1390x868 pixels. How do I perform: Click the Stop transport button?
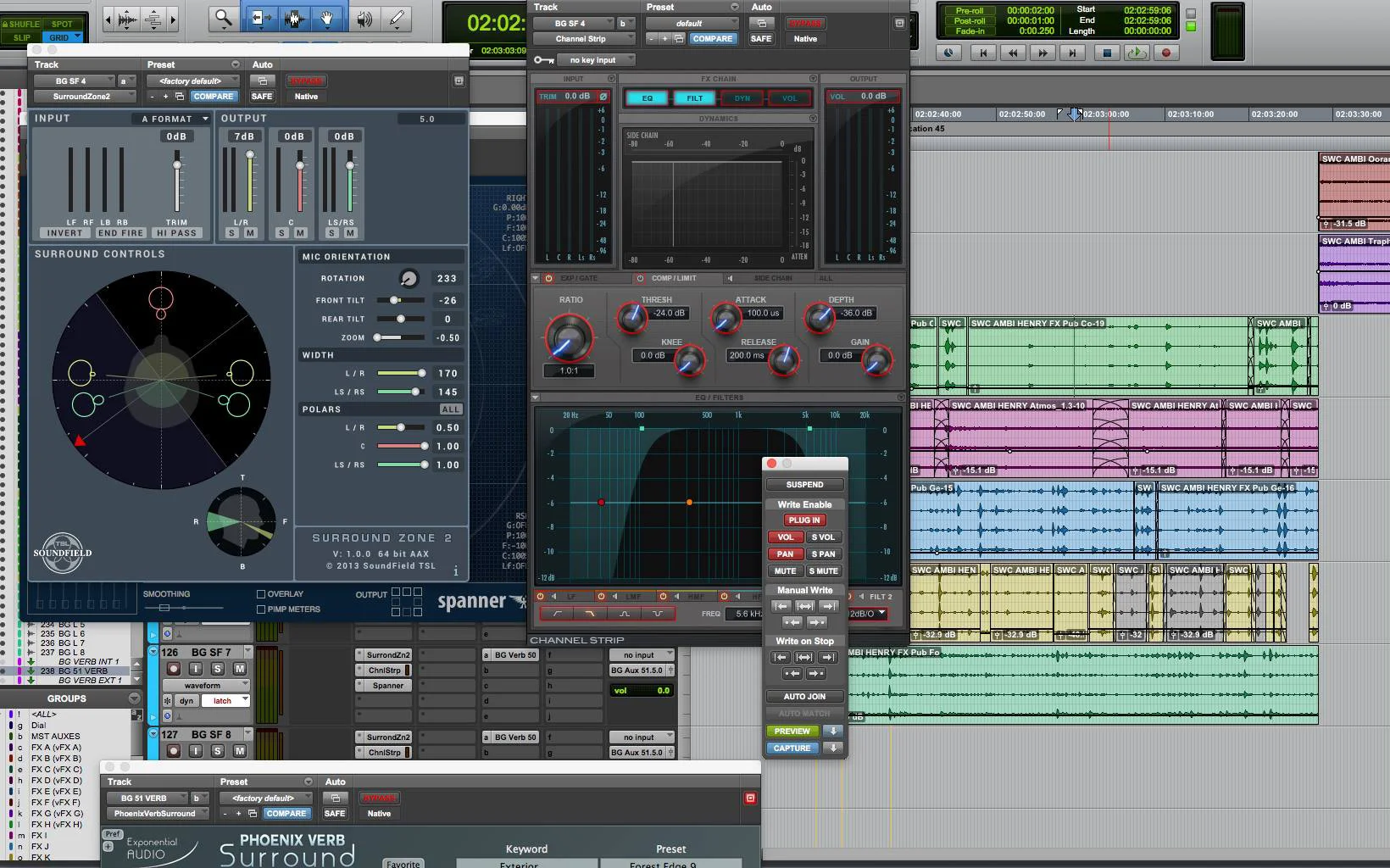[x=1106, y=53]
